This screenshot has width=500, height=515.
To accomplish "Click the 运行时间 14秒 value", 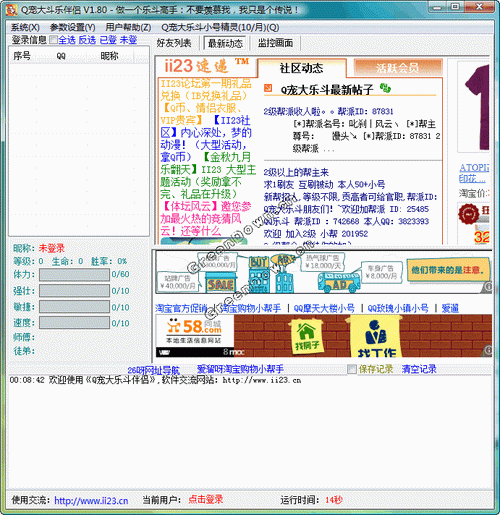I will tap(333, 500).
